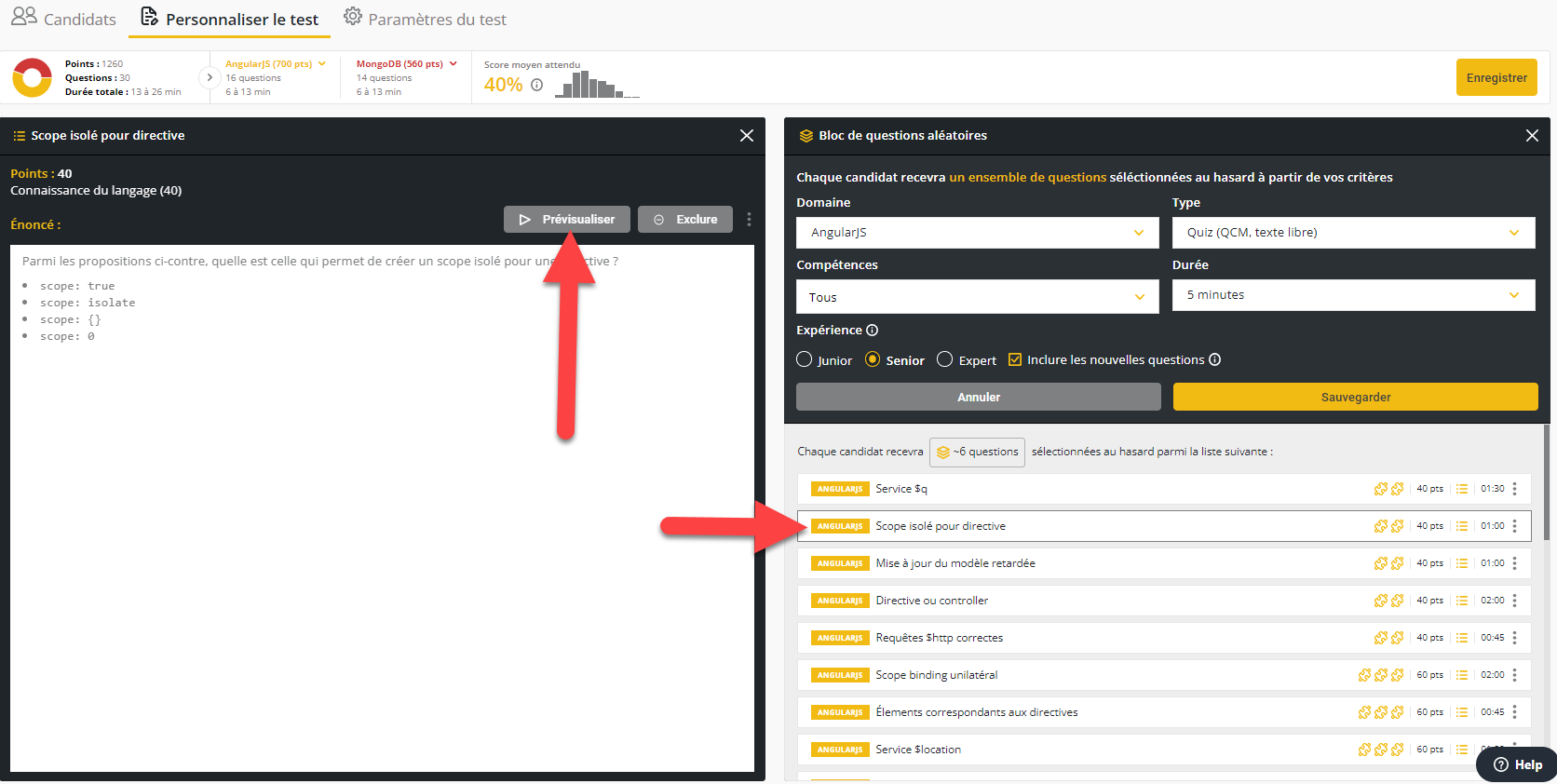This screenshot has height=784, width=1557.
Task: Select the Expert experience radio button
Action: pos(945,359)
